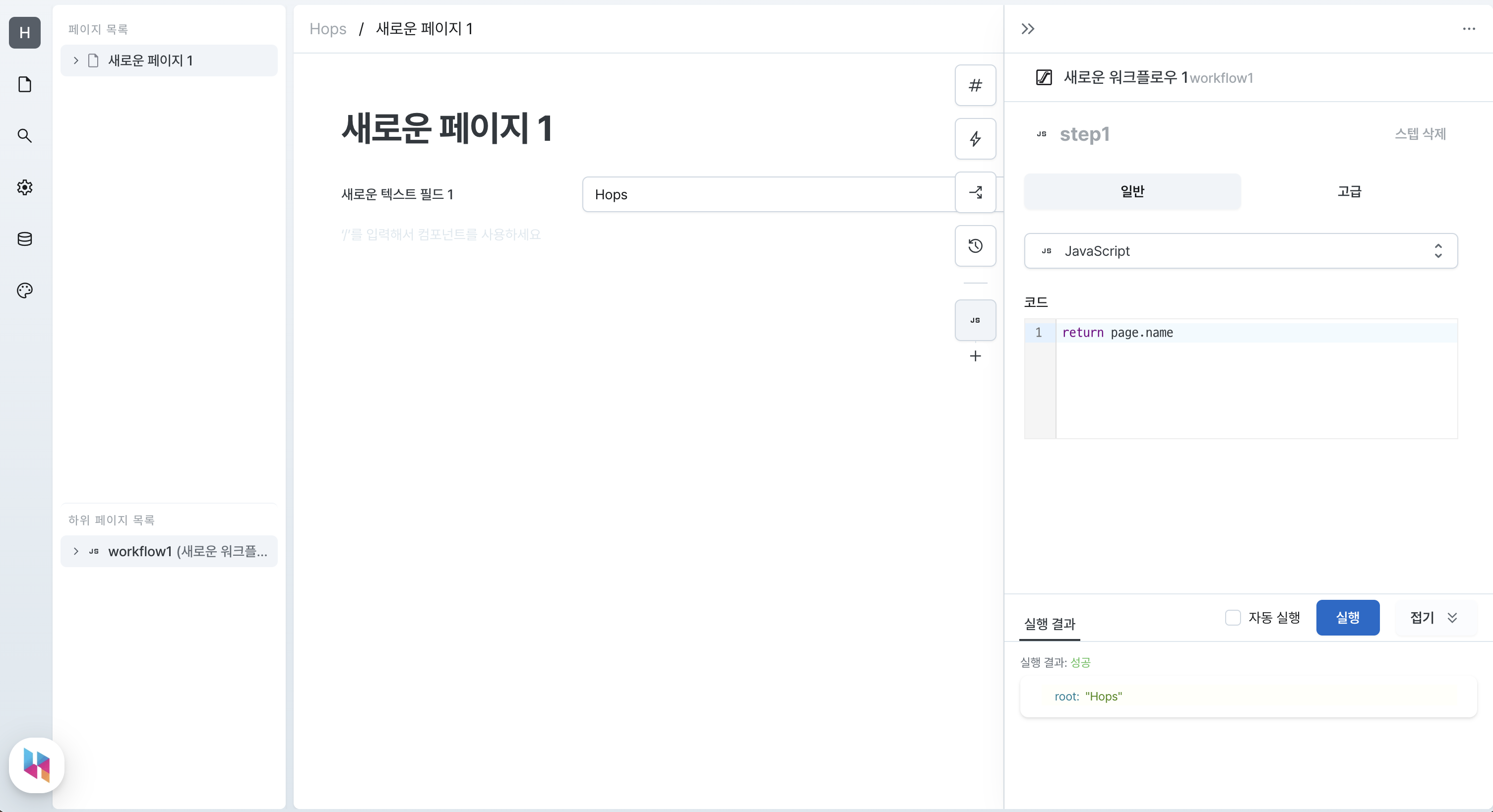Click code editor line return page.name
Image resolution: width=1493 pixels, height=812 pixels.
[x=1256, y=333]
